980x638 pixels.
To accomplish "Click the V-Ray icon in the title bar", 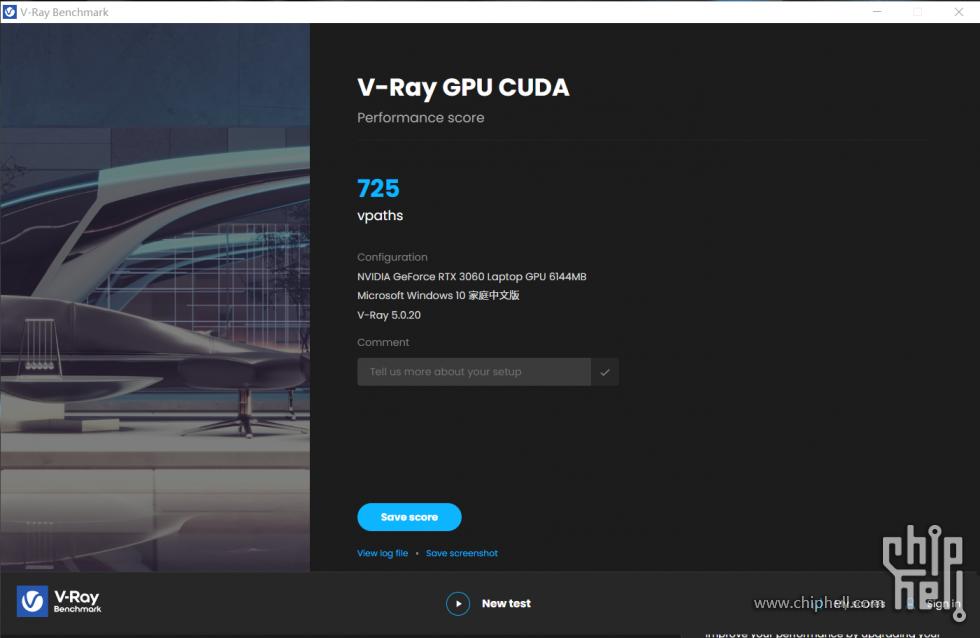I will [10, 11].
